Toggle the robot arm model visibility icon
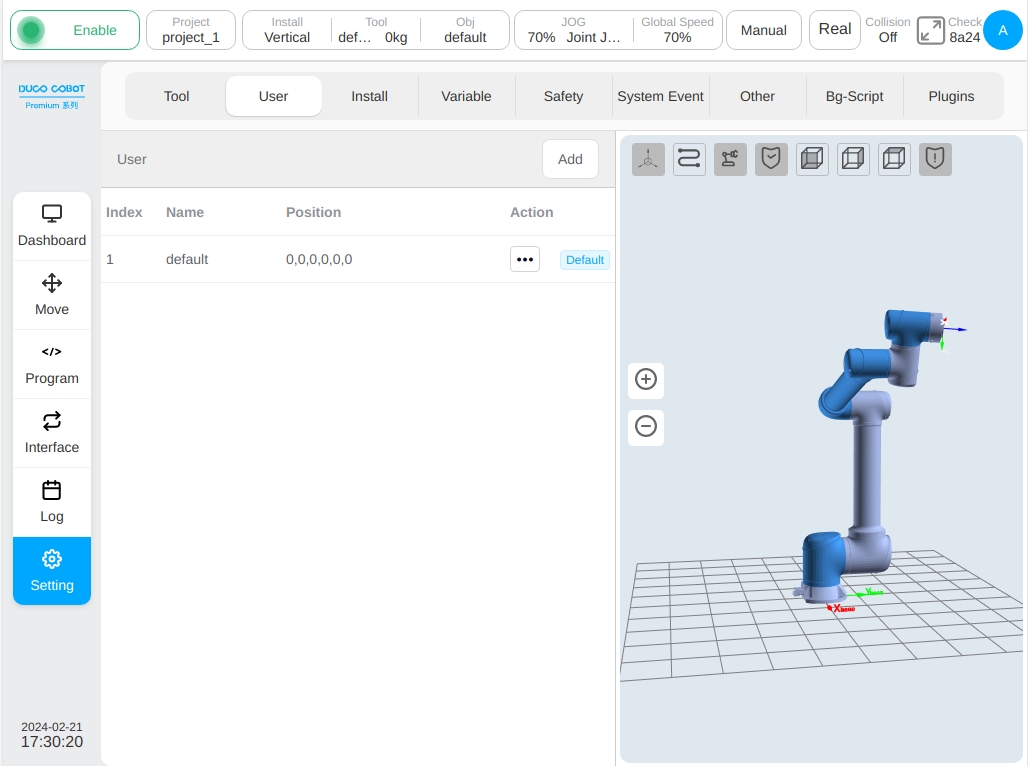The height and width of the screenshot is (766, 1028). [730, 159]
